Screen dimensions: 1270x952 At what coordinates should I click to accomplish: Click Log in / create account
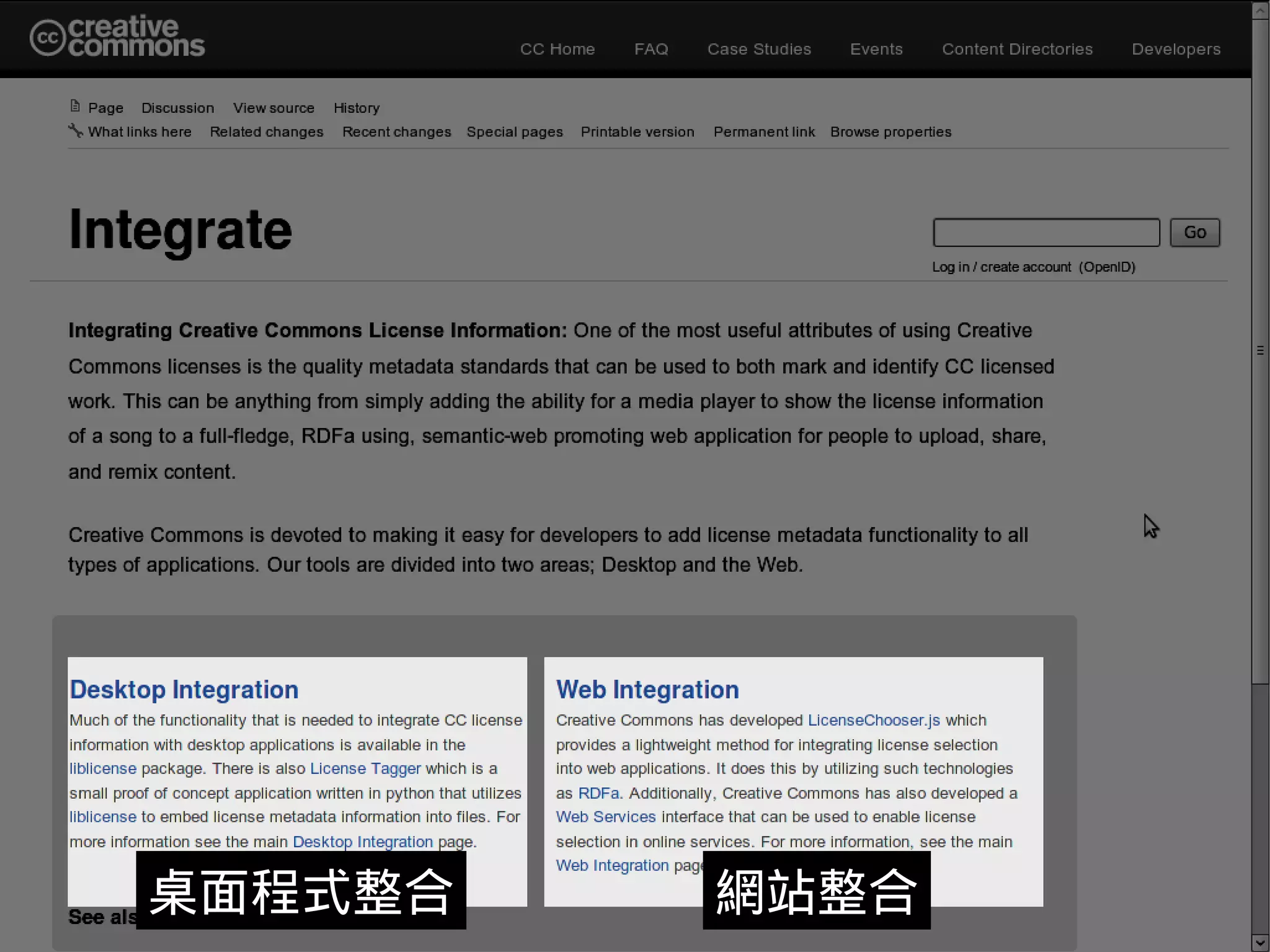tap(1001, 267)
